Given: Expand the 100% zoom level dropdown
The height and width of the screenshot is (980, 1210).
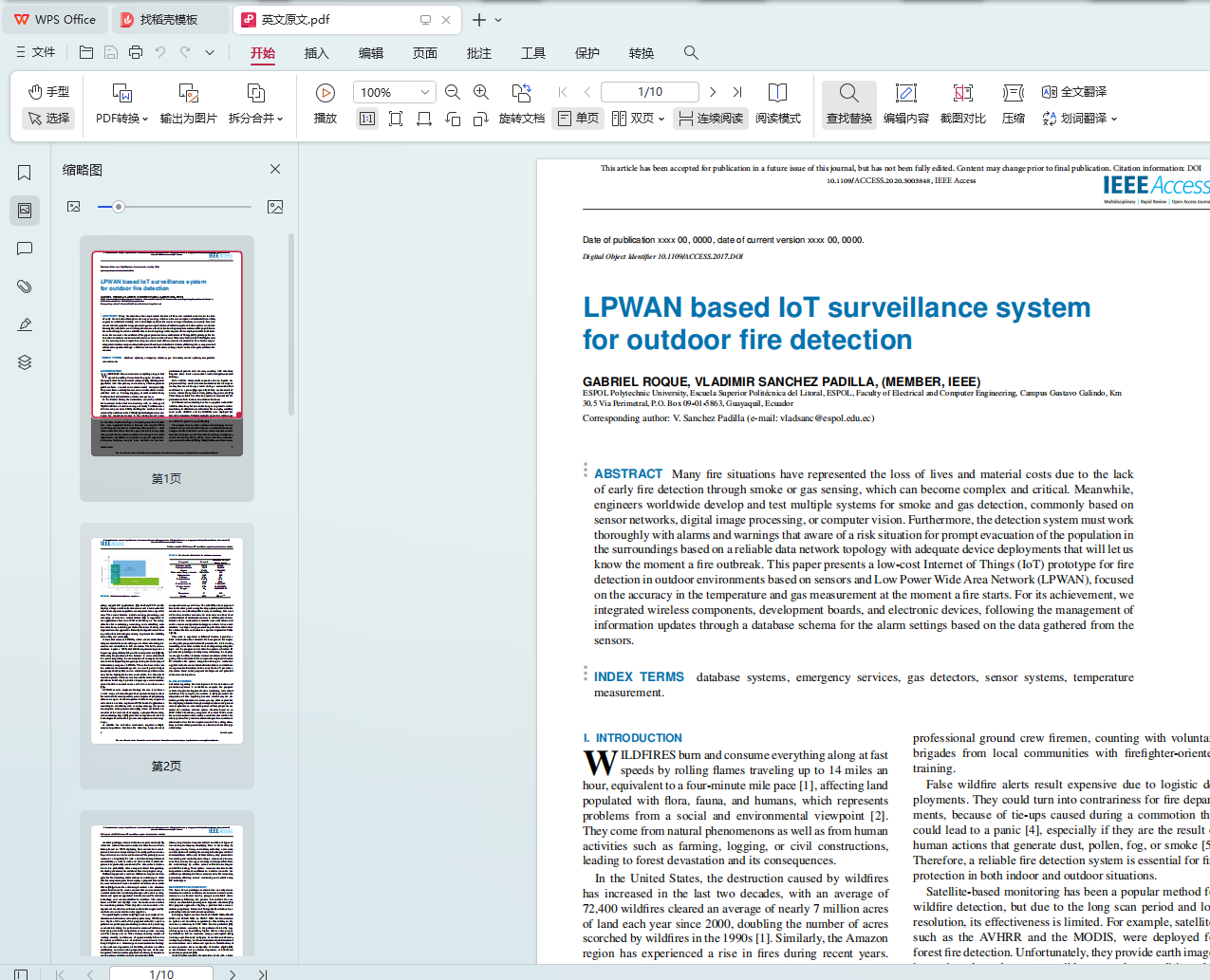Looking at the screenshot, I should [425, 92].
